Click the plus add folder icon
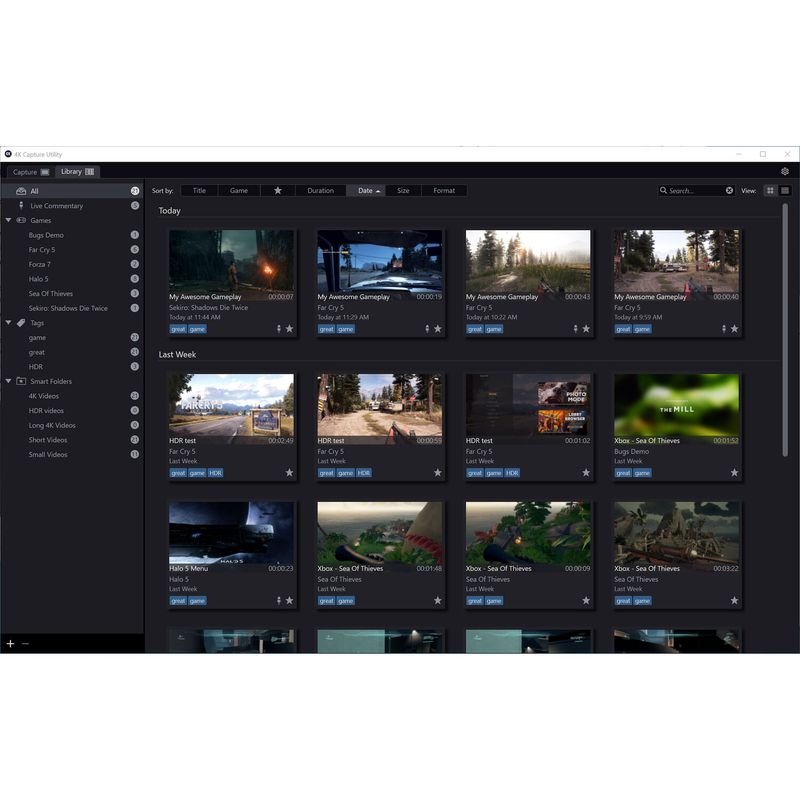Viewport: 800px width, 800px height. point(10,644)
